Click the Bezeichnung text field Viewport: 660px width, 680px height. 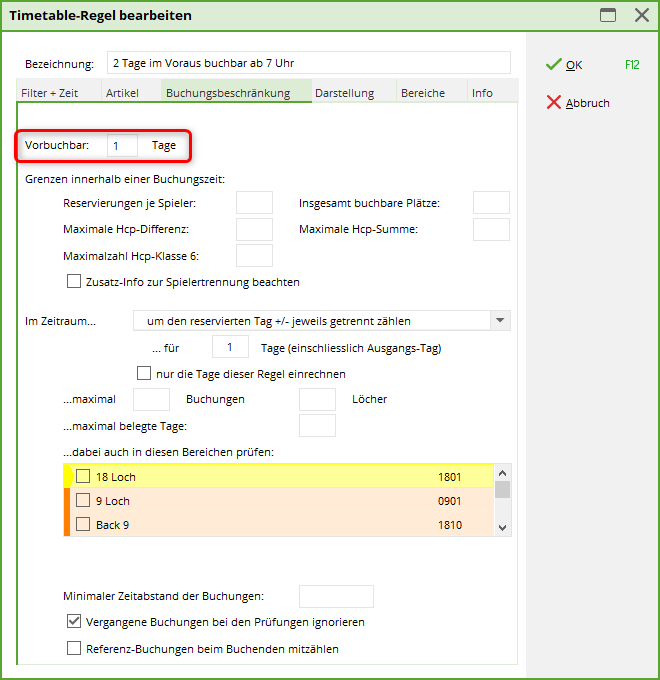coord(308,64)
